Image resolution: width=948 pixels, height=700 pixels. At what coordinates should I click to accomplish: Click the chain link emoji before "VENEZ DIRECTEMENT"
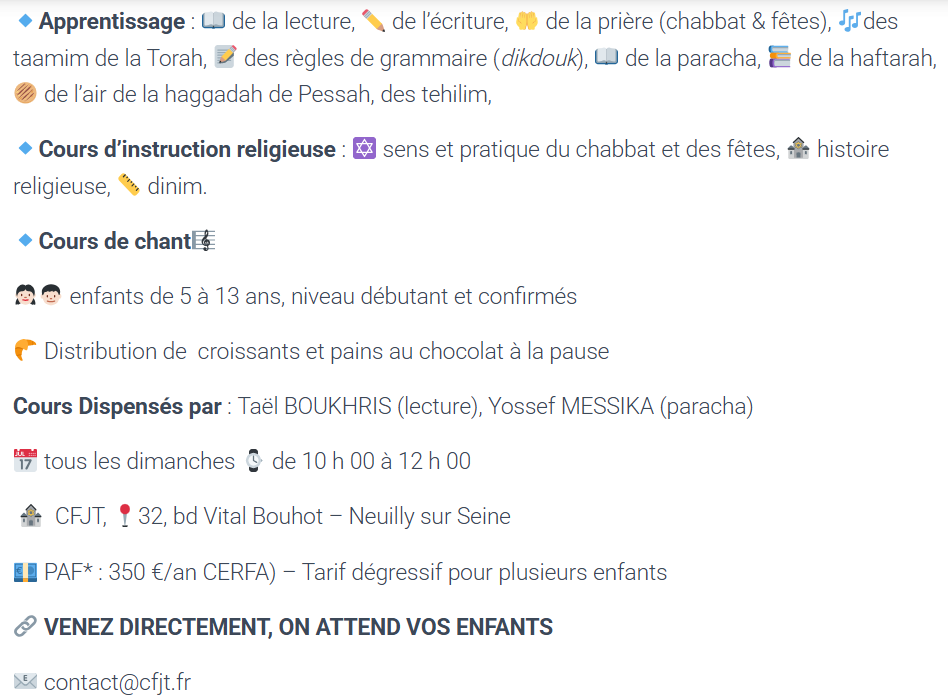(x=25, y=627)
